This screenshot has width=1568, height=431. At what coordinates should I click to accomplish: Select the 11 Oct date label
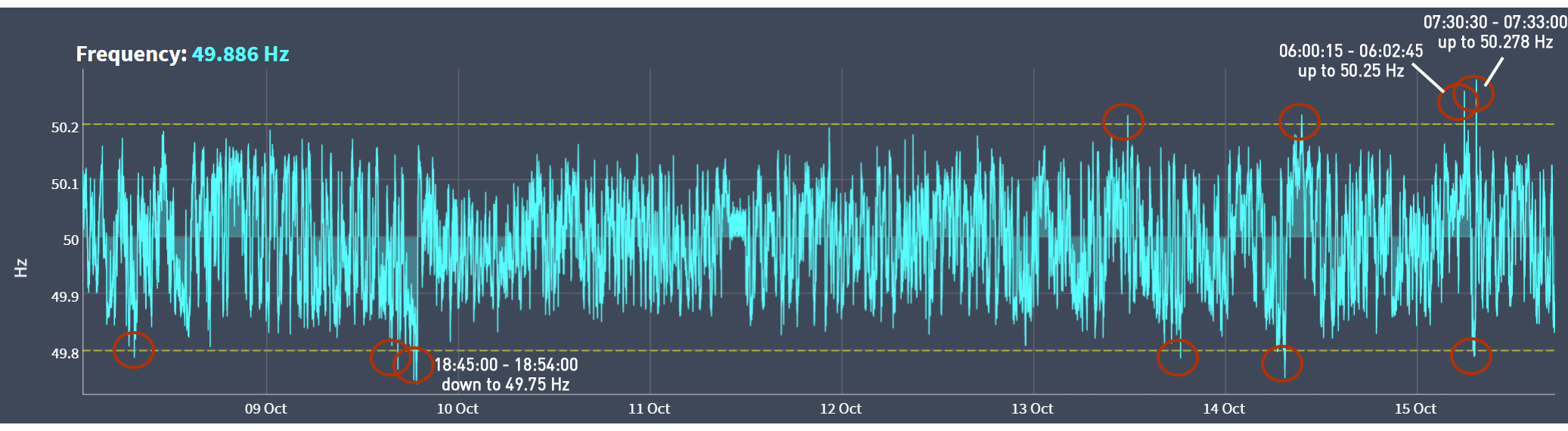point(649,408)
